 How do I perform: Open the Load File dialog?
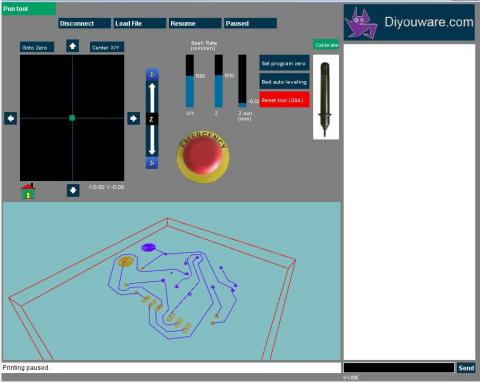[140, 23]
